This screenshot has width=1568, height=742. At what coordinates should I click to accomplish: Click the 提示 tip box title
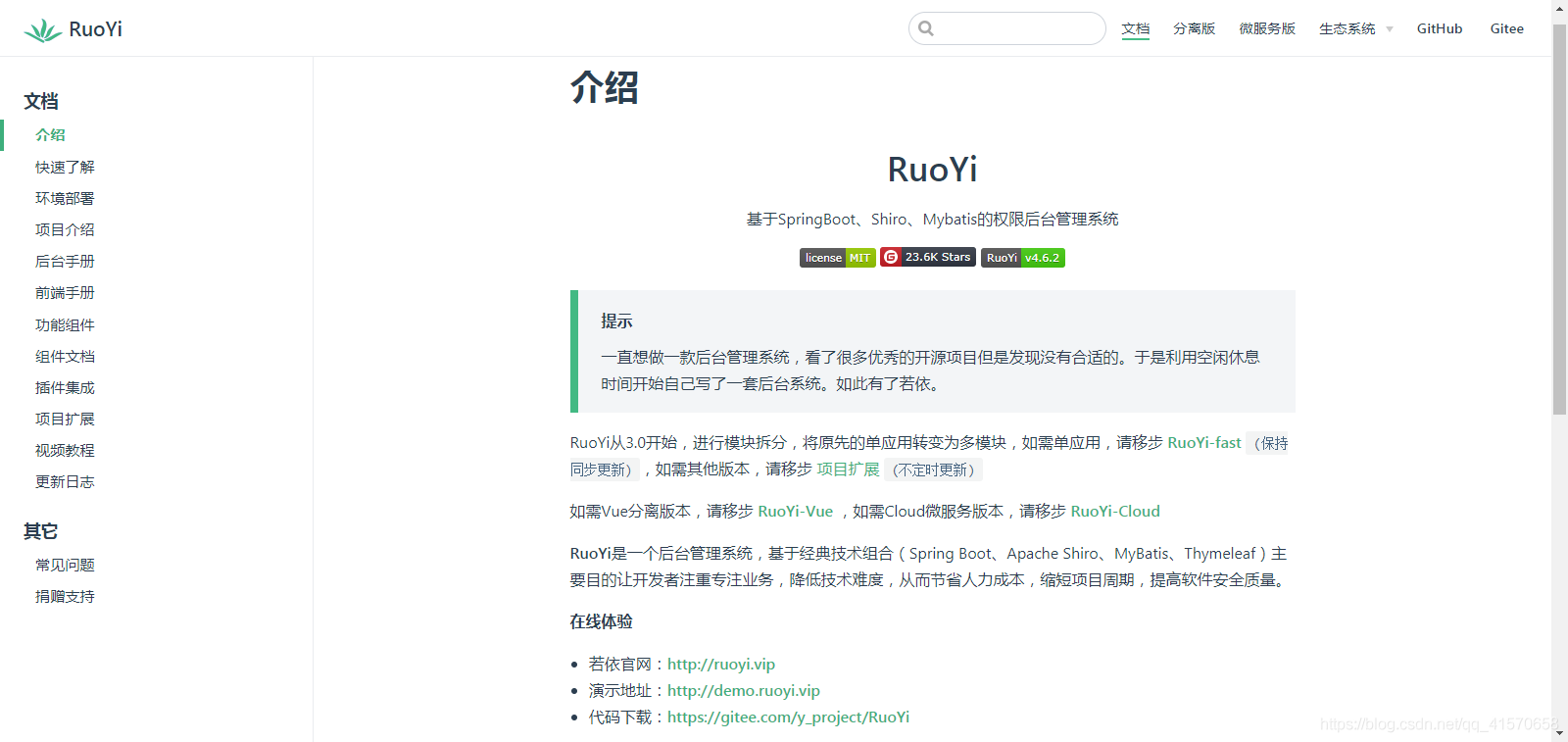coord(616,322)
